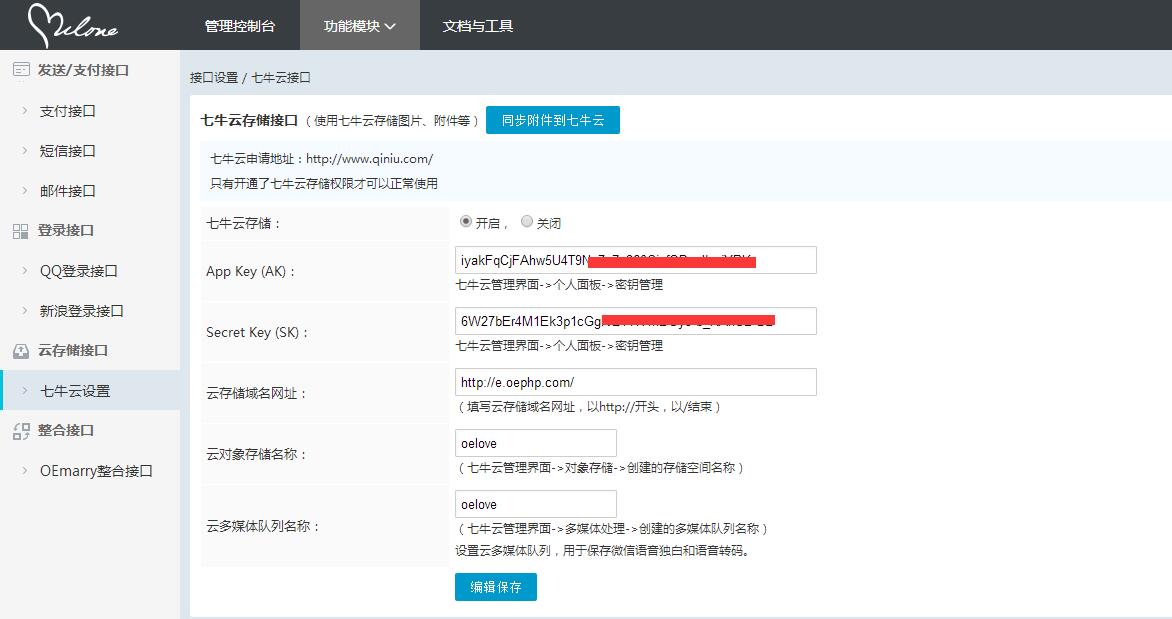The image size is (1172, 619).
Task: Select the 开启 radio button
Action: pos(466,221)
